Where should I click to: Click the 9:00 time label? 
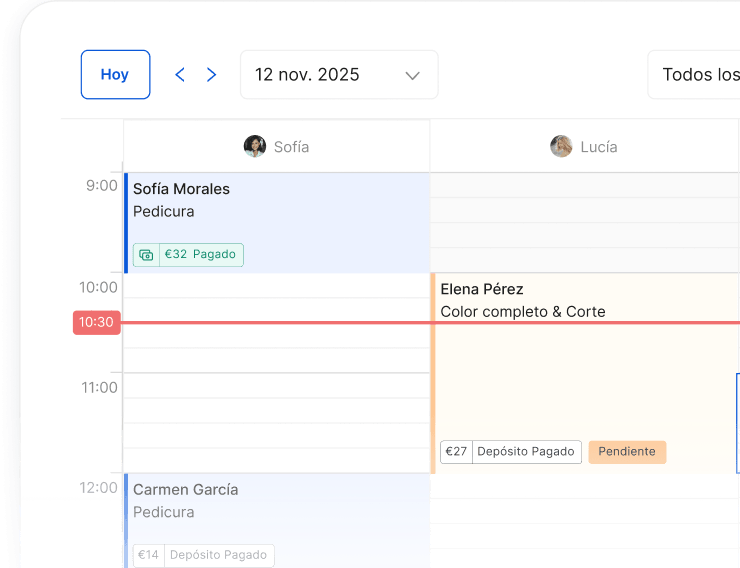point(101,186)
